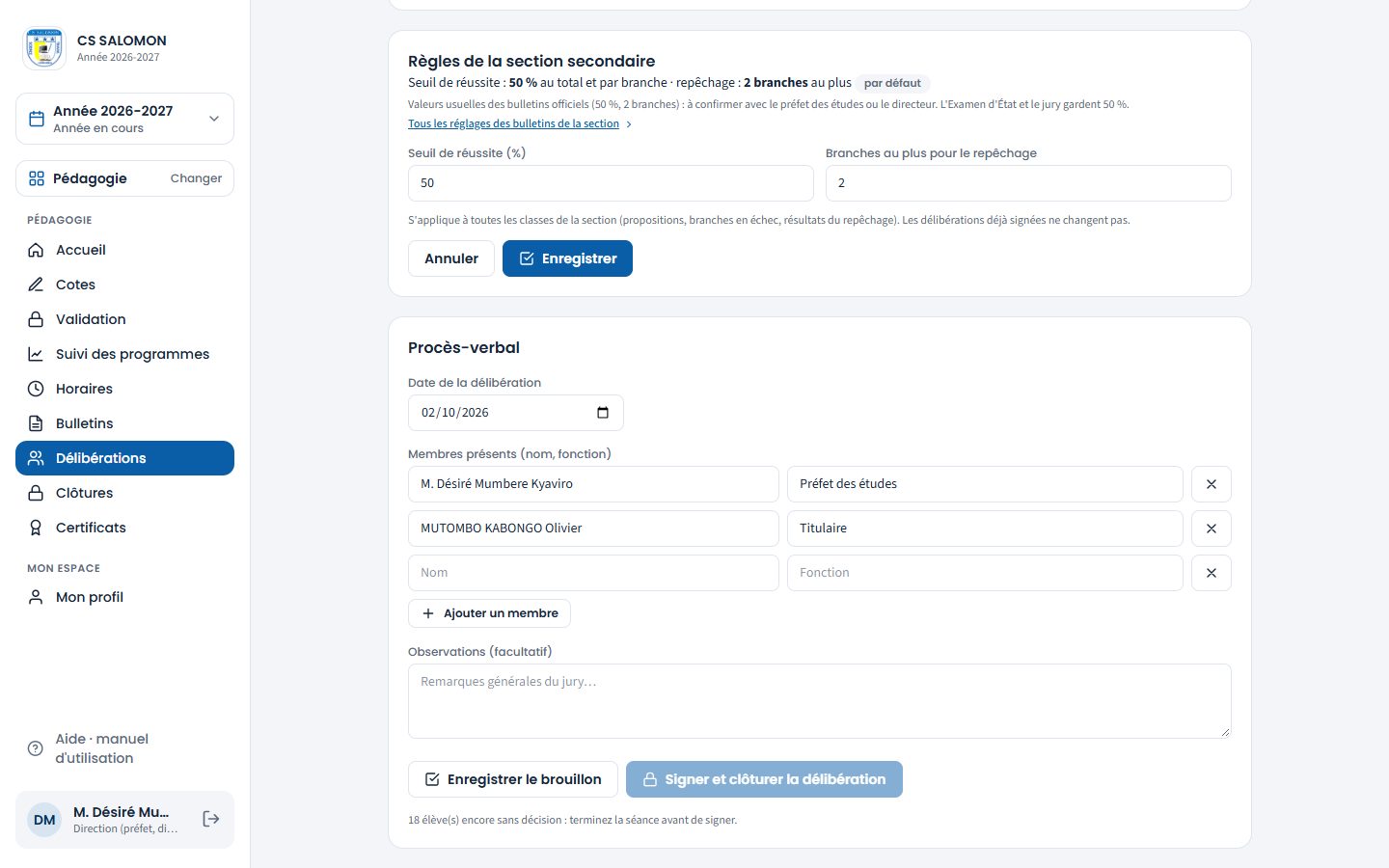Click the Suivi des programmes chart icon
1389x868 pixels.
(36, 354)
